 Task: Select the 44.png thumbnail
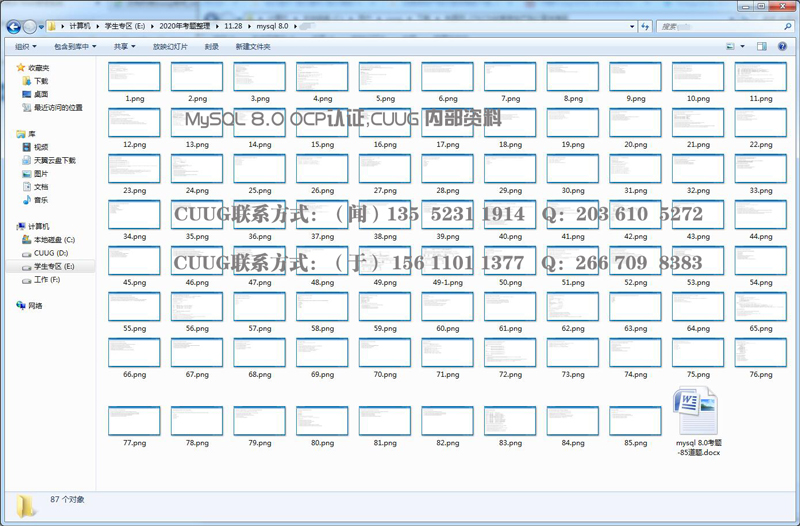tap(760, 214)
